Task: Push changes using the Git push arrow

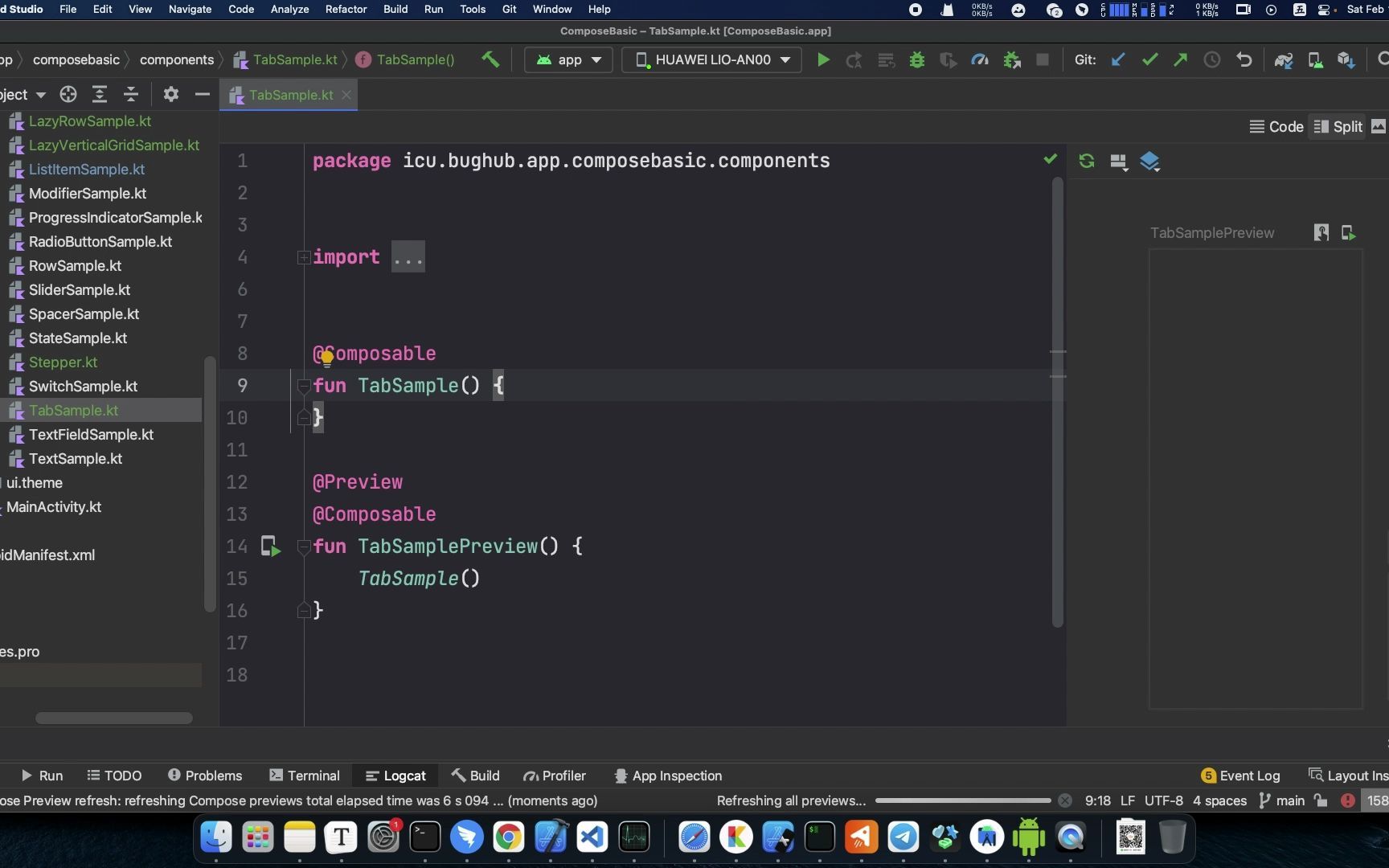Action: [1180, 59]
